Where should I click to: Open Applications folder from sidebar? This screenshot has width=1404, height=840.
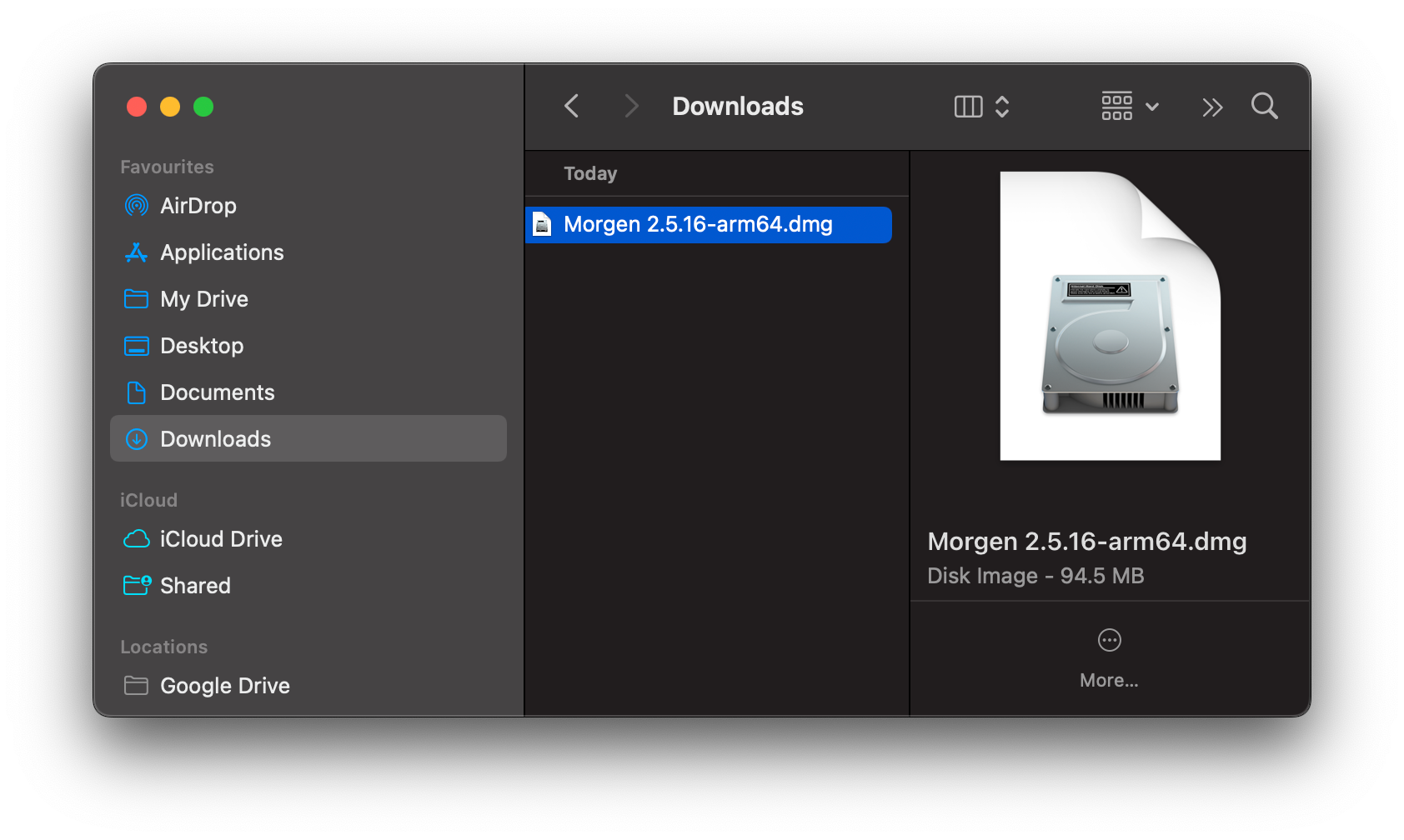coord(308,252)
